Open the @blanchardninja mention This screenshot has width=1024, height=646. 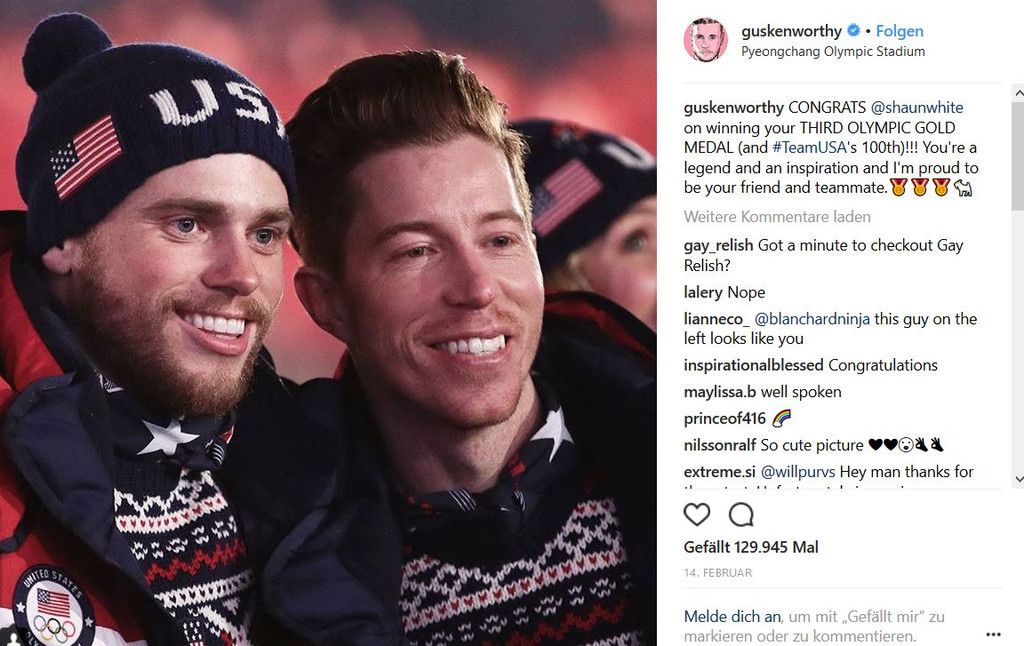(x=812, y=319)
